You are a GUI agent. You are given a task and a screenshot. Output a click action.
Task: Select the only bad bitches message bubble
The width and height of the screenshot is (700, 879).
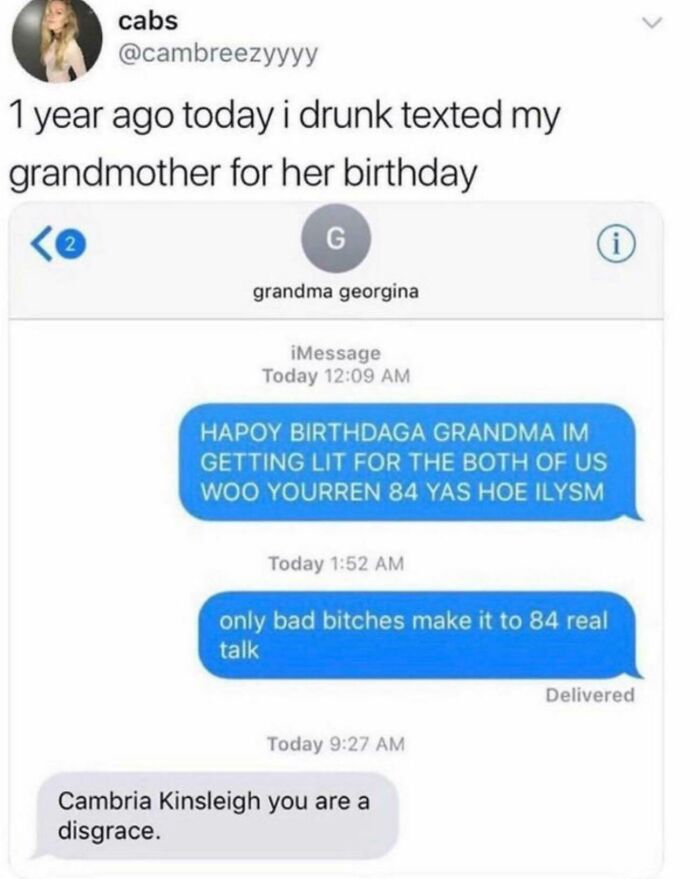pos(420,635)
